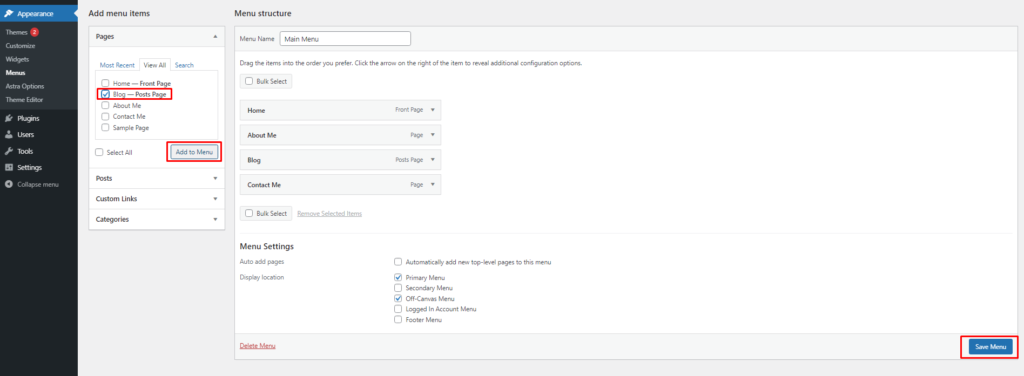Check the Home — Front Page checkbox
1024x376 pixels.
[x=105, y=84]
